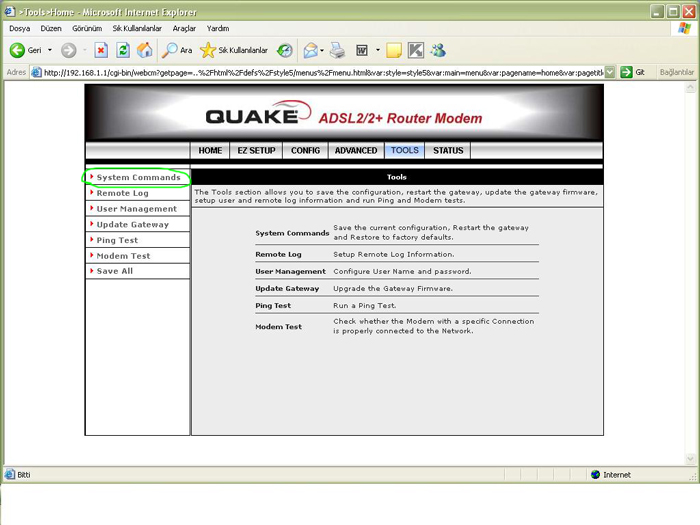Click the scrollbar down arrow
This screenshot has width=700, height=525.
(690, 458)
